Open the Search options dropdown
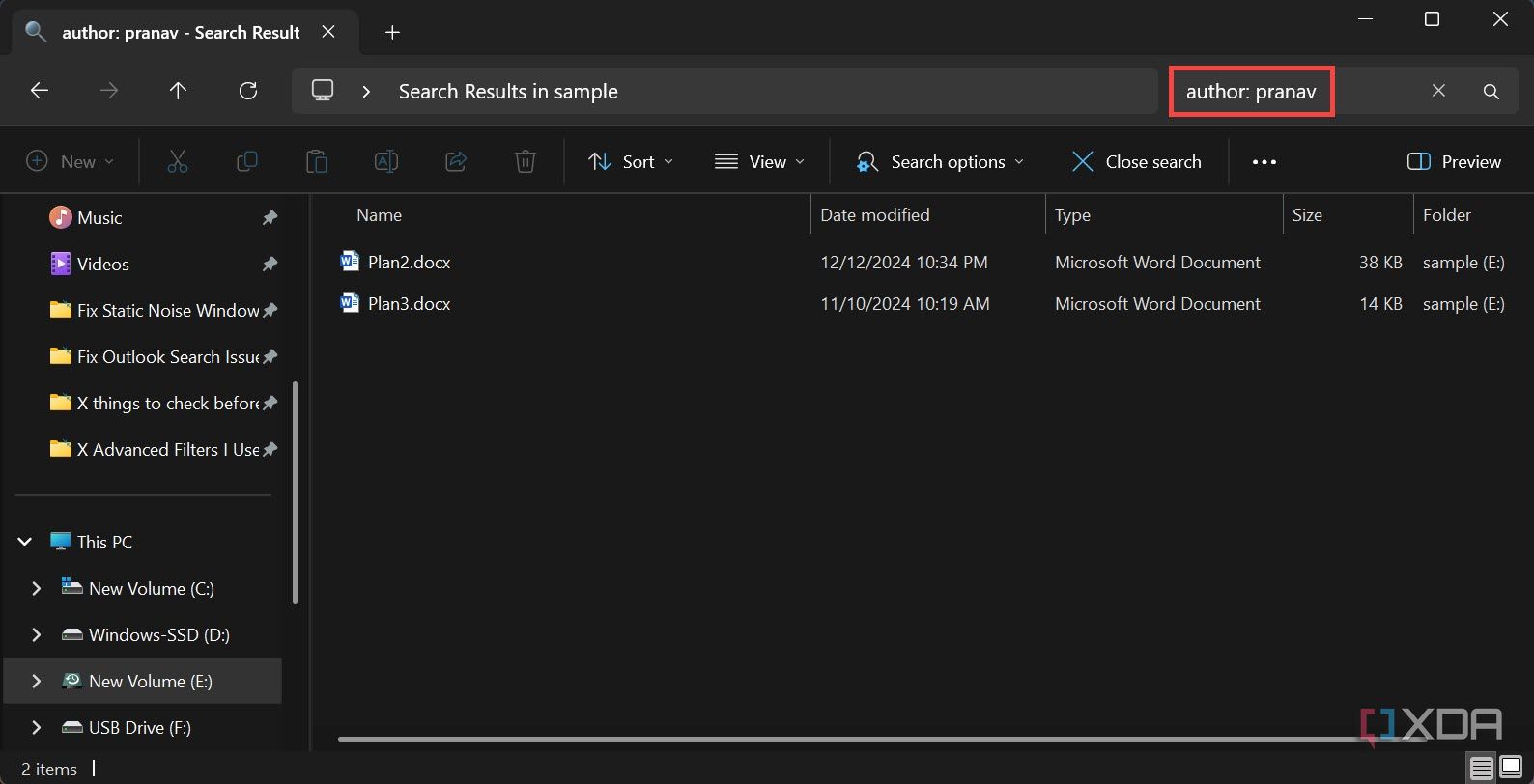 (x=940, y=161)
